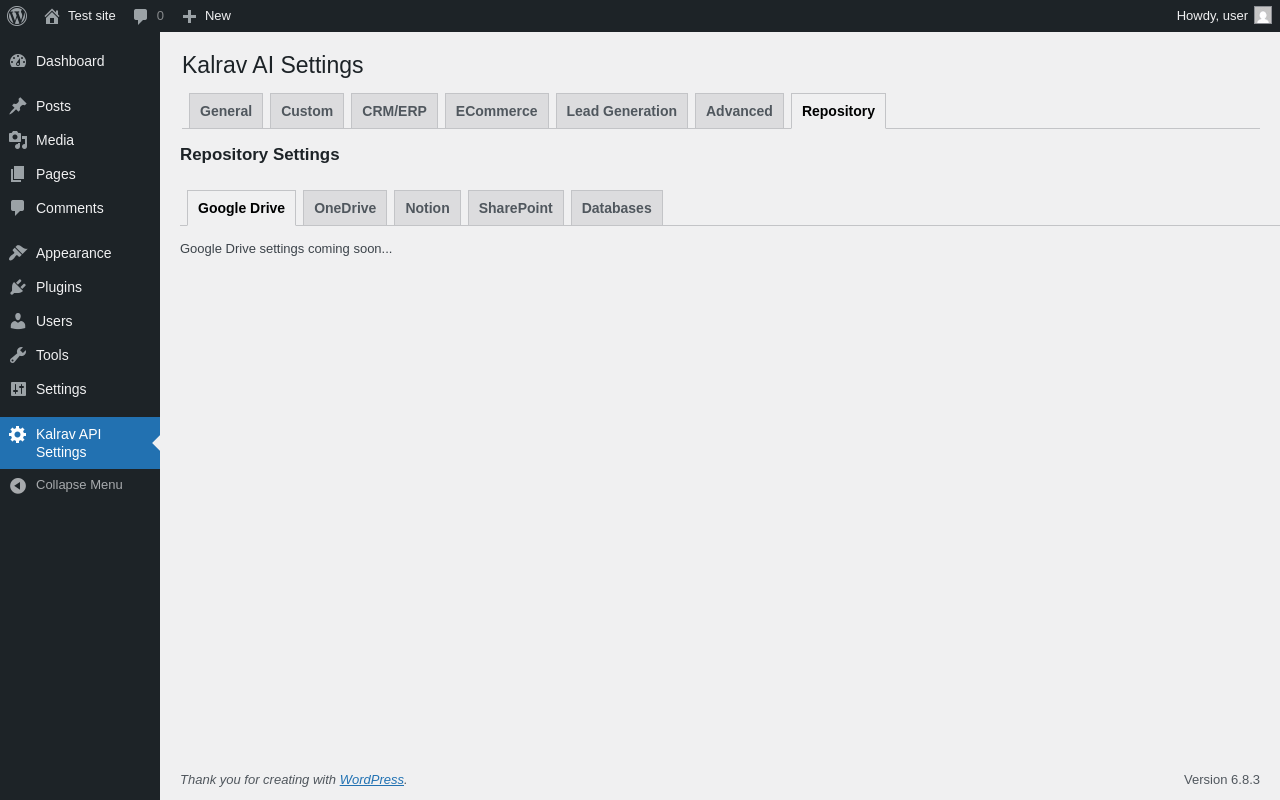Click the Kalrav AI Settings heading
The height and width of the screenshot is (800, 1280).
click(x=273, y=65)
